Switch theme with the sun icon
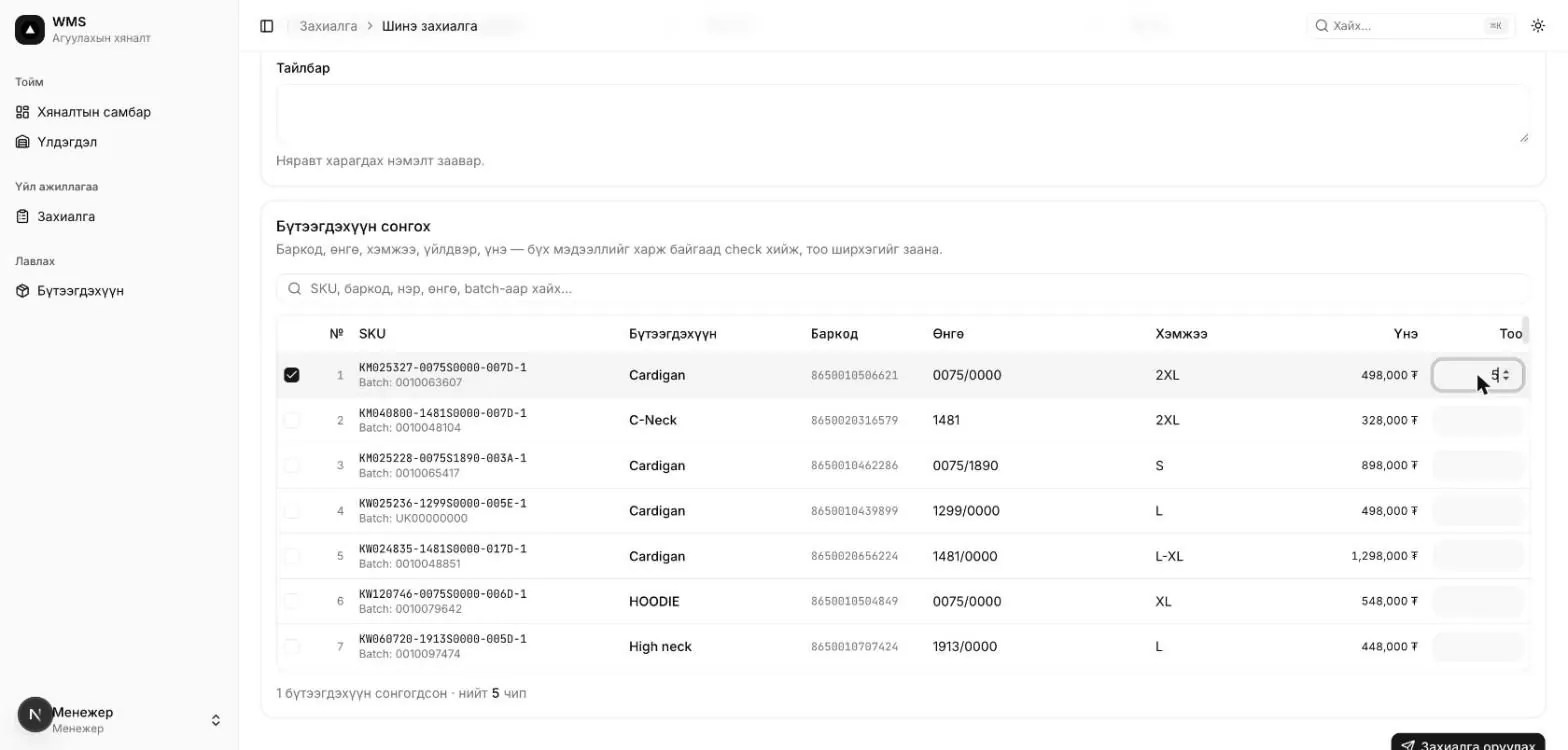The width and height of the screenshot is (1568, 750). pos(1538,26)
